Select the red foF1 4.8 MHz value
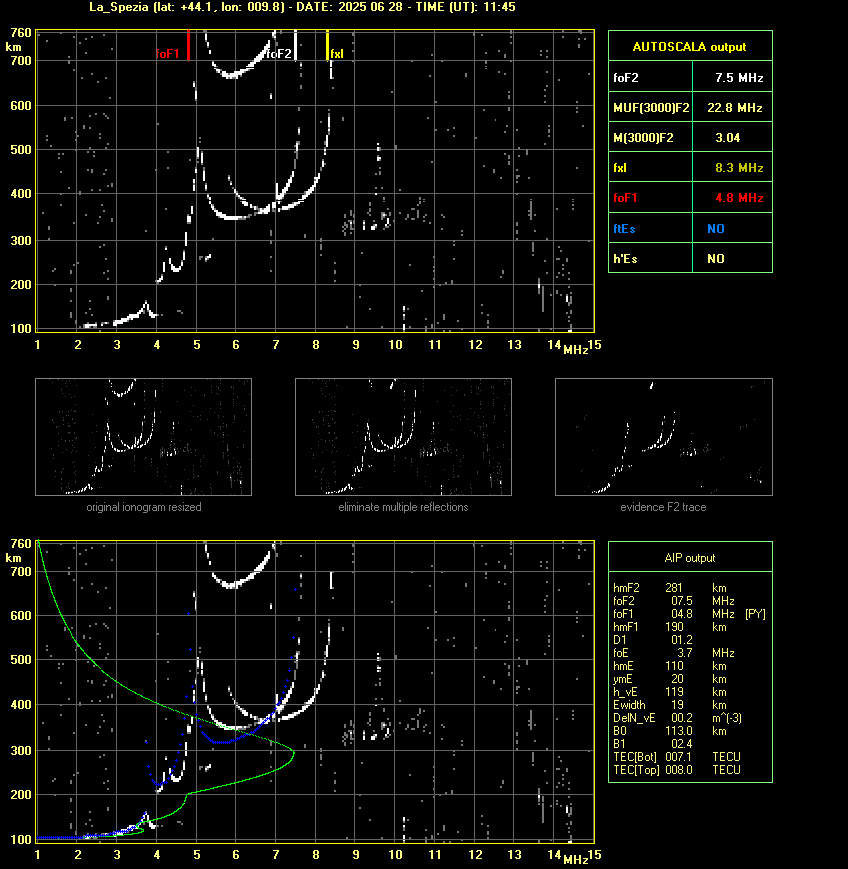Screen dimensions: 848x869 point(739,197)
